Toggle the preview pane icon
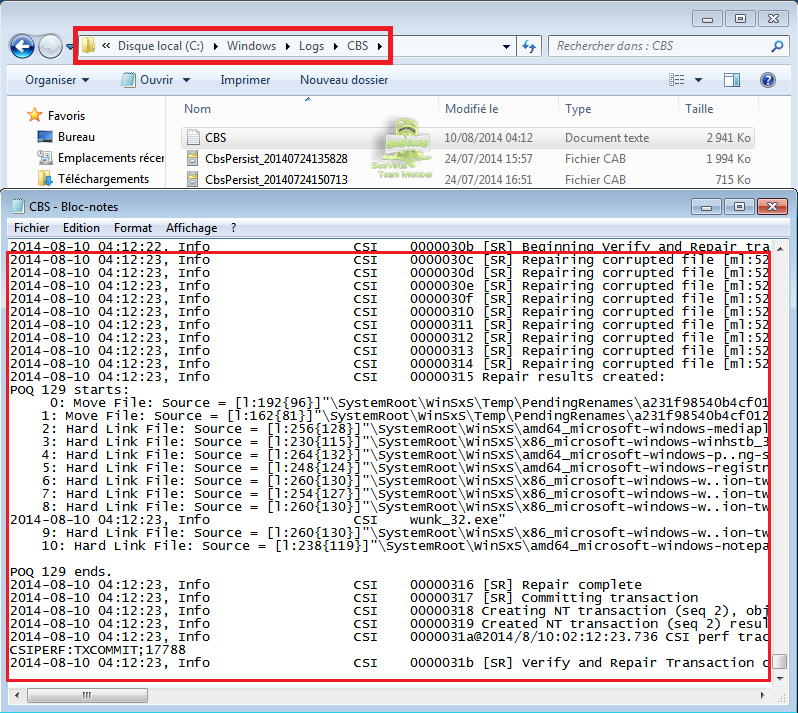The width and height of the screenshot is (798, 713). click(x=732, y=80)
